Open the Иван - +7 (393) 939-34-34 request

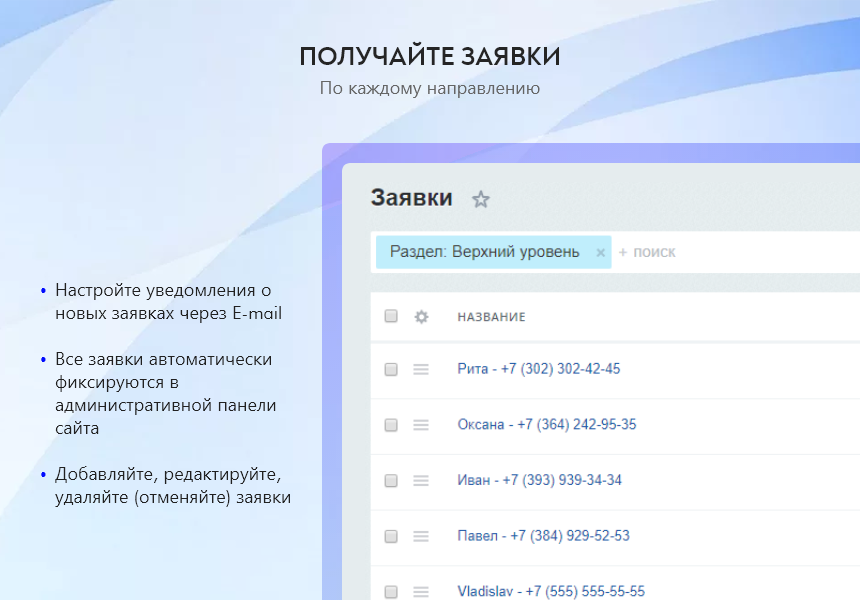[x=539, y=480]
